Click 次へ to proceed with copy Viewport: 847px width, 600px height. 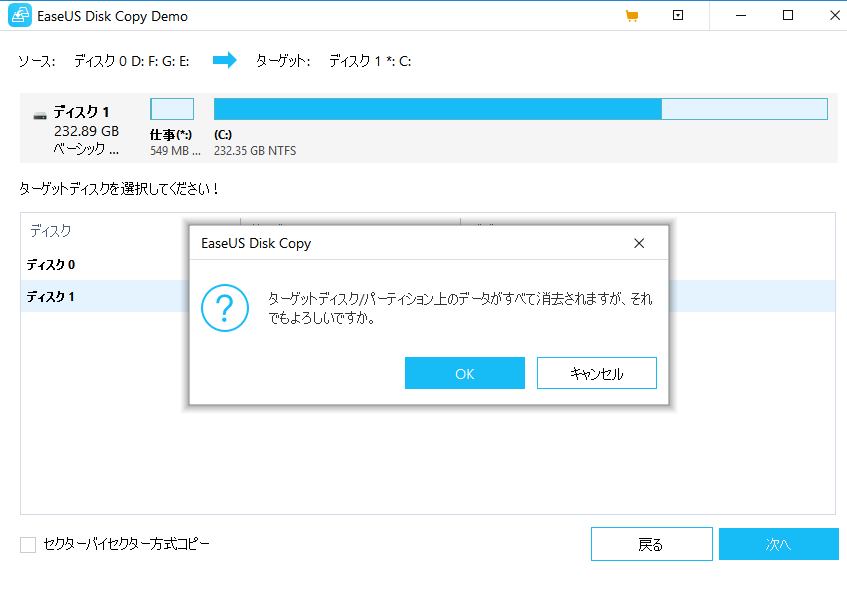[778, 543]
